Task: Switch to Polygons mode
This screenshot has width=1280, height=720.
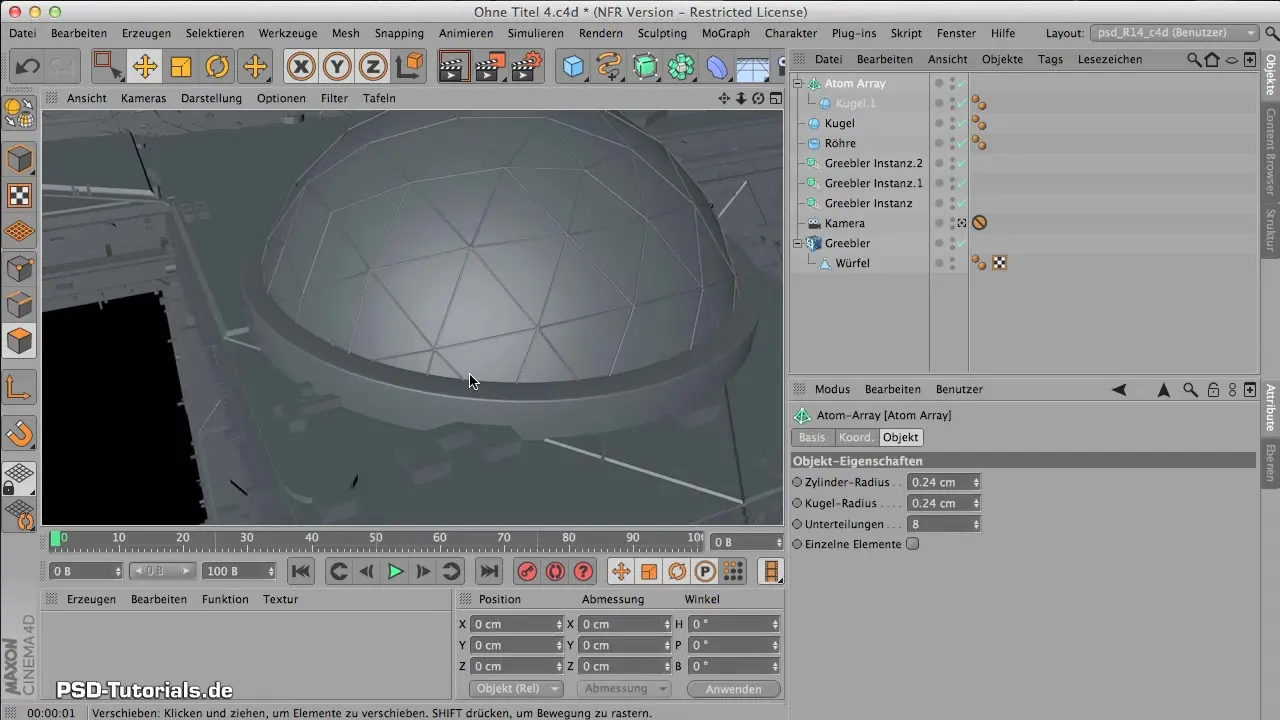Action: pyautogui.click(x=20, y=340)
